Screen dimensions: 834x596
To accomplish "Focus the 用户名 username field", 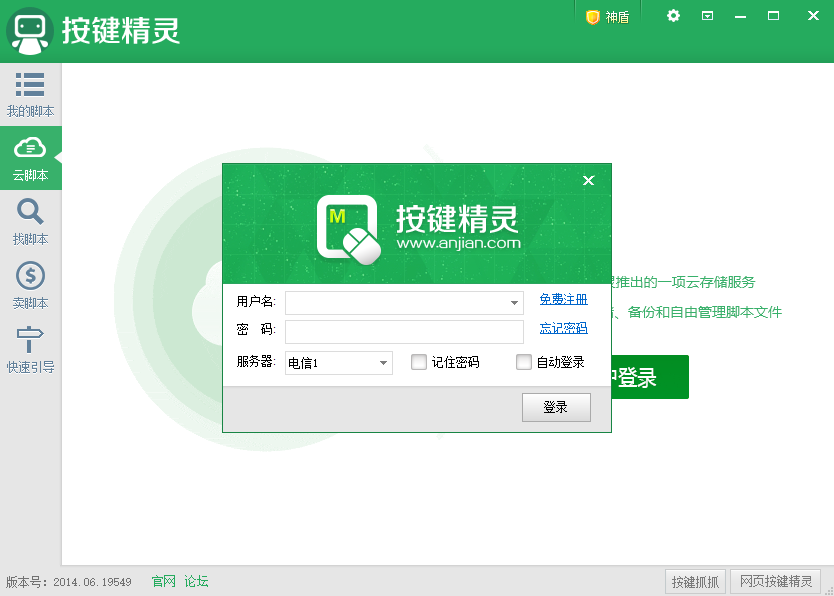I will coord(404,303).
